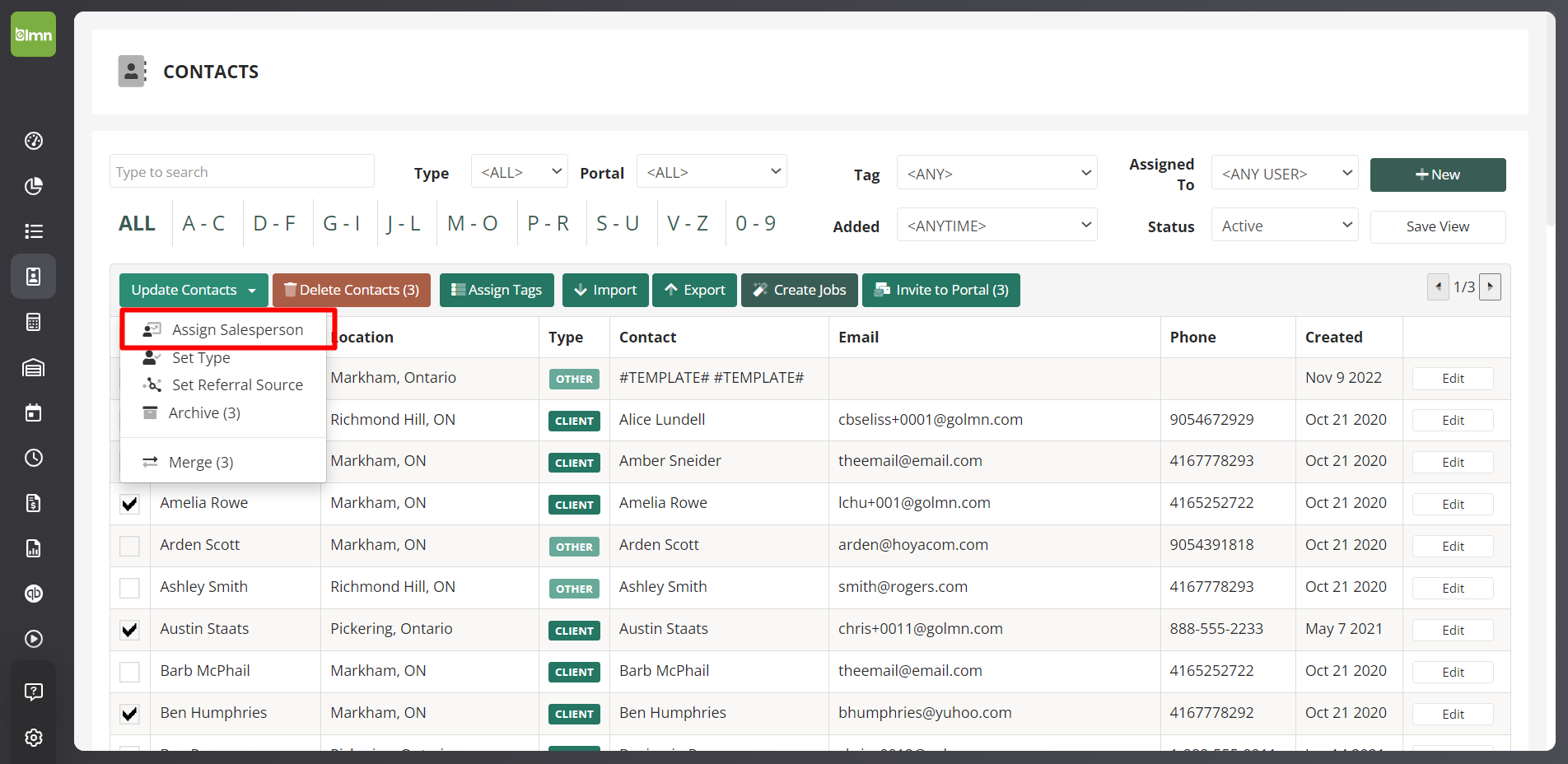
Task: Filter contacts by D - F
Action: pyautogui.click(x=274, y=223)
